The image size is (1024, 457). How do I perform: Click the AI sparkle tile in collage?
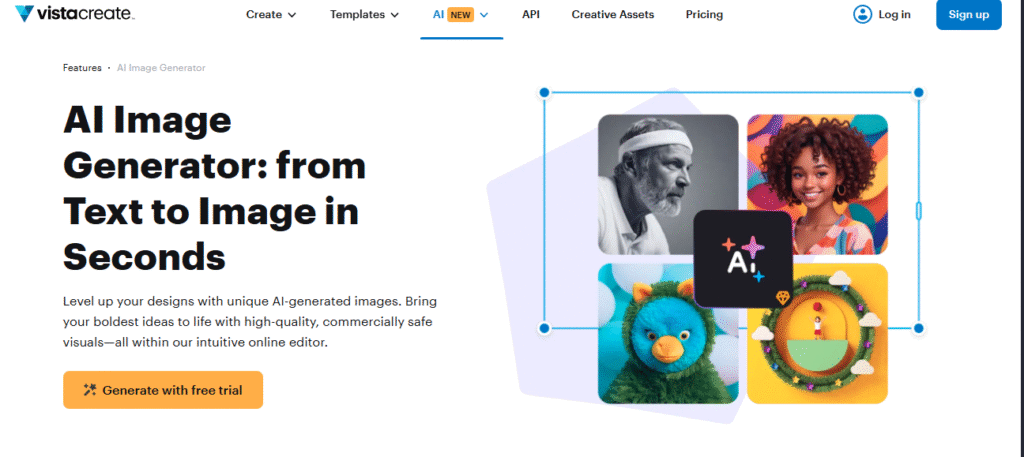coord(743,259)
